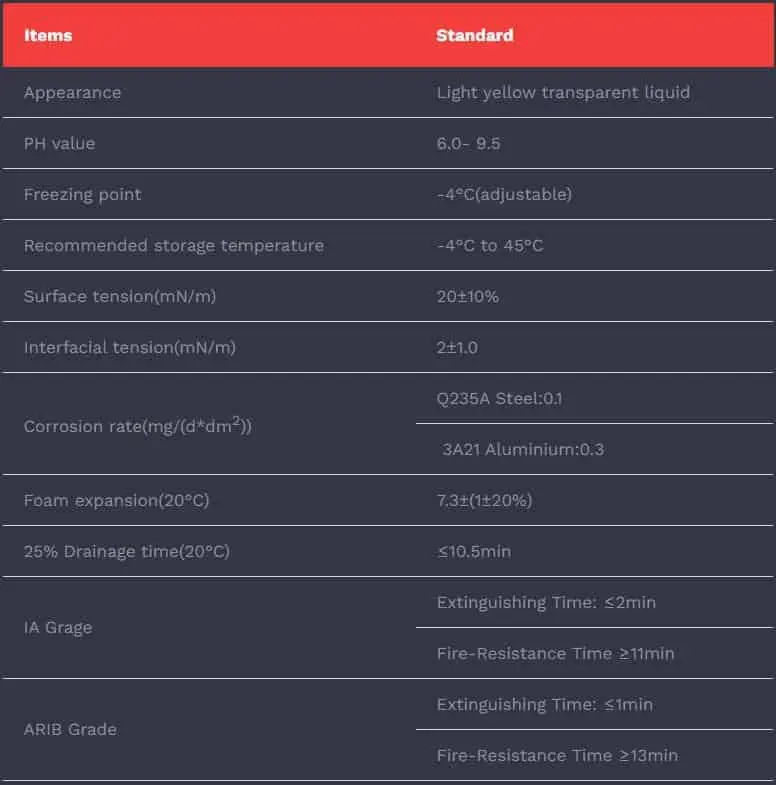Click the Items column header
The height and width of the screenshot is (785, 776).
point(48,35)
